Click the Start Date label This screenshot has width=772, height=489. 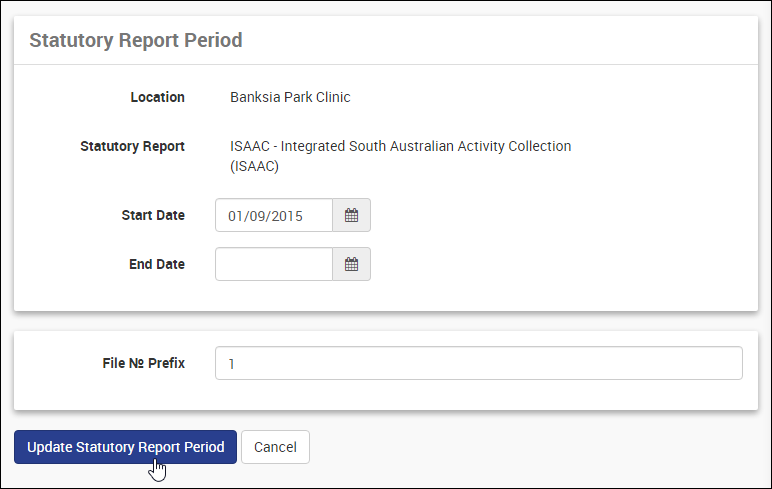[153, 215]
